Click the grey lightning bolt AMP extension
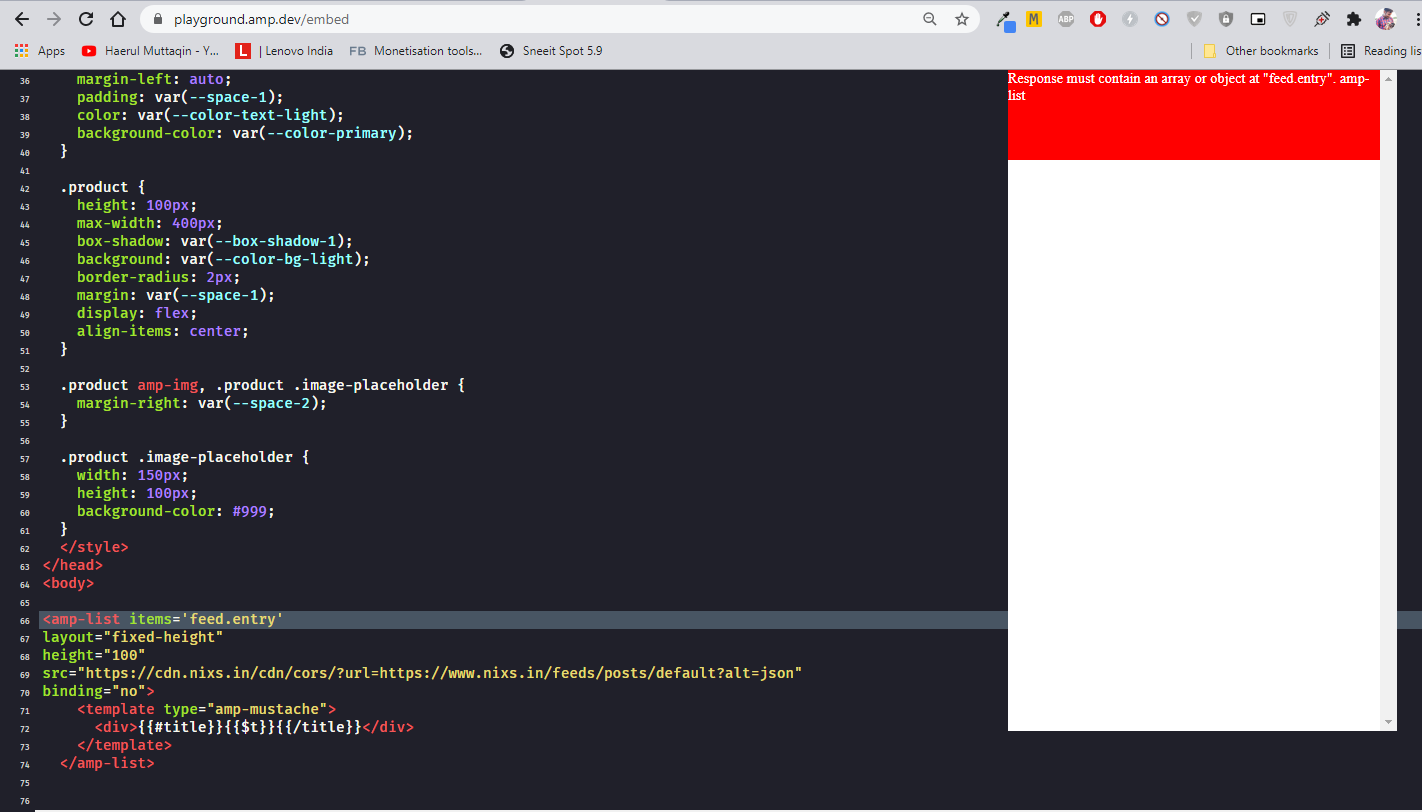The image size is (1422, 812). click(1130, 19)
